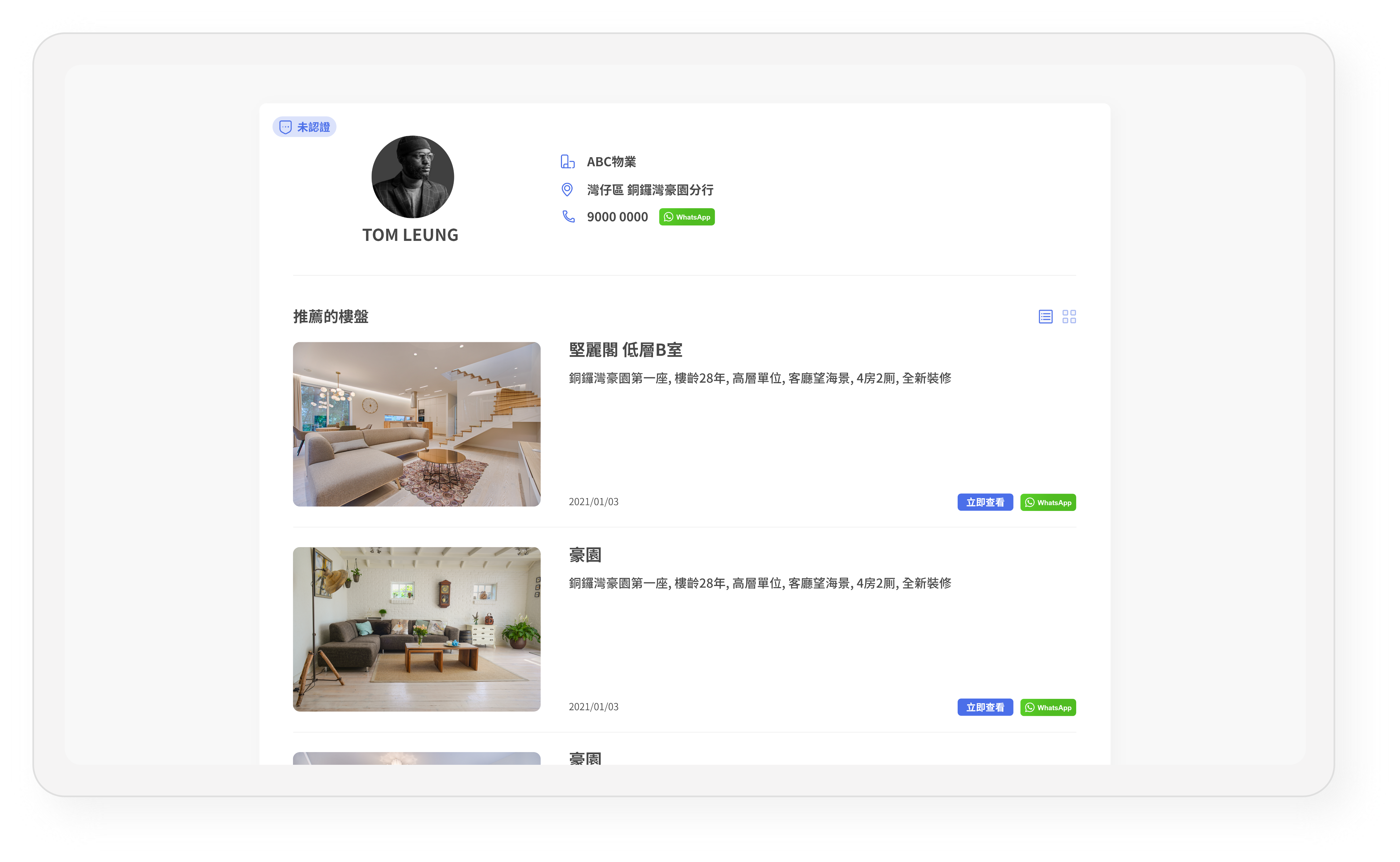The height and width of the screenshot is (862, 1400).
Task: Click the branch 灣仔區 銅鑼灣豪園分行
Action: (650, 190)
